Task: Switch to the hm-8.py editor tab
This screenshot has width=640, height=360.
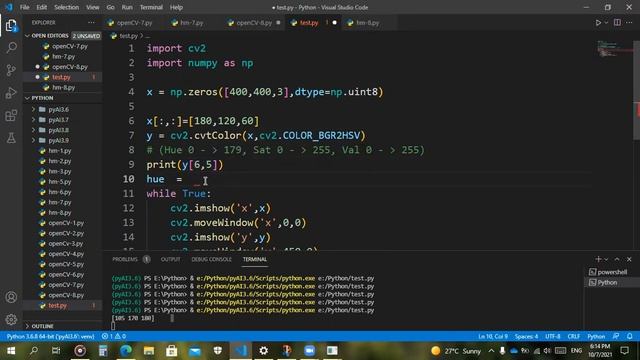Action: (367, 23)
